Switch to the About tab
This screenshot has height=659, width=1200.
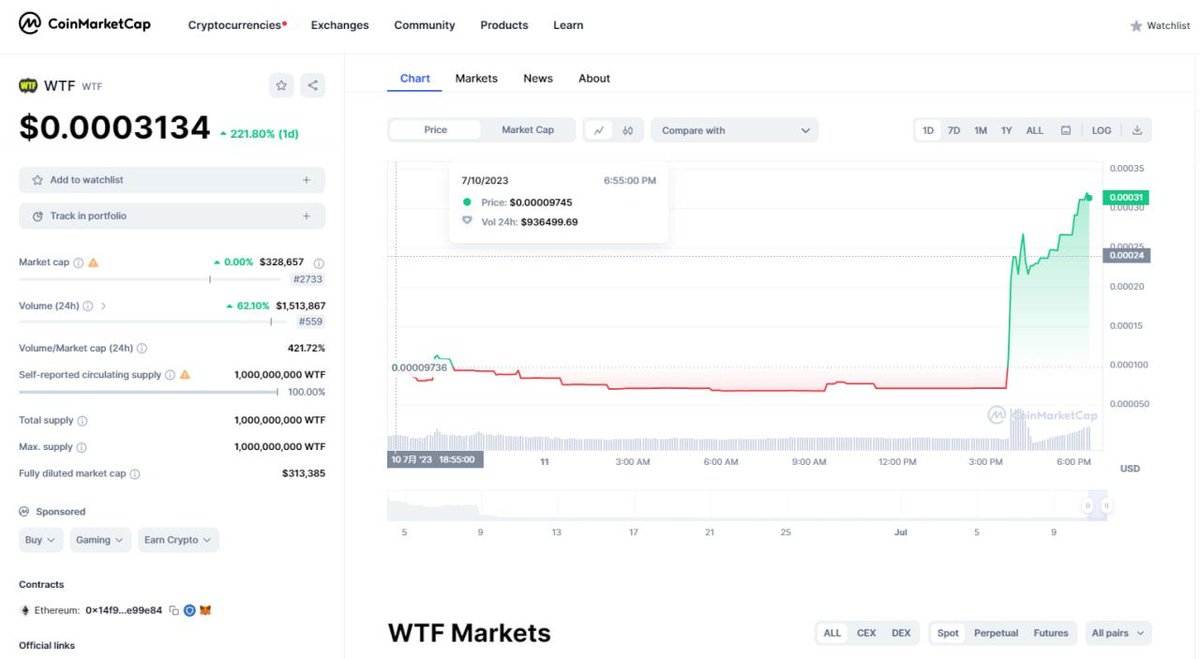[x=594, y=78]
